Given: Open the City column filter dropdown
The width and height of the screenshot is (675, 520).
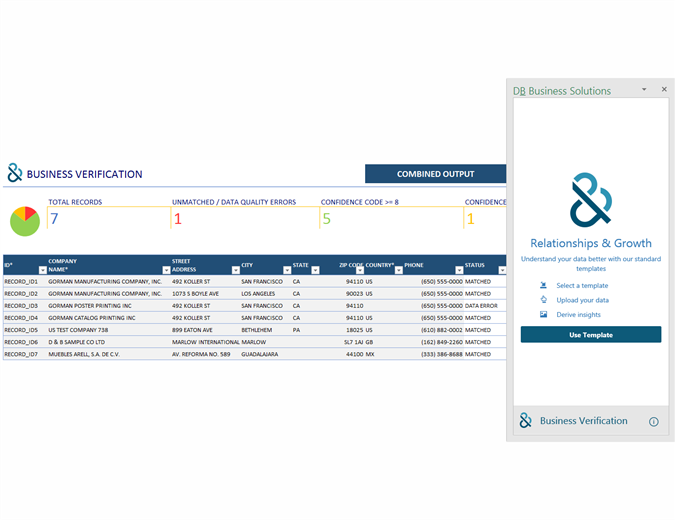Looking at the screenshot, I should pos(287,270).
